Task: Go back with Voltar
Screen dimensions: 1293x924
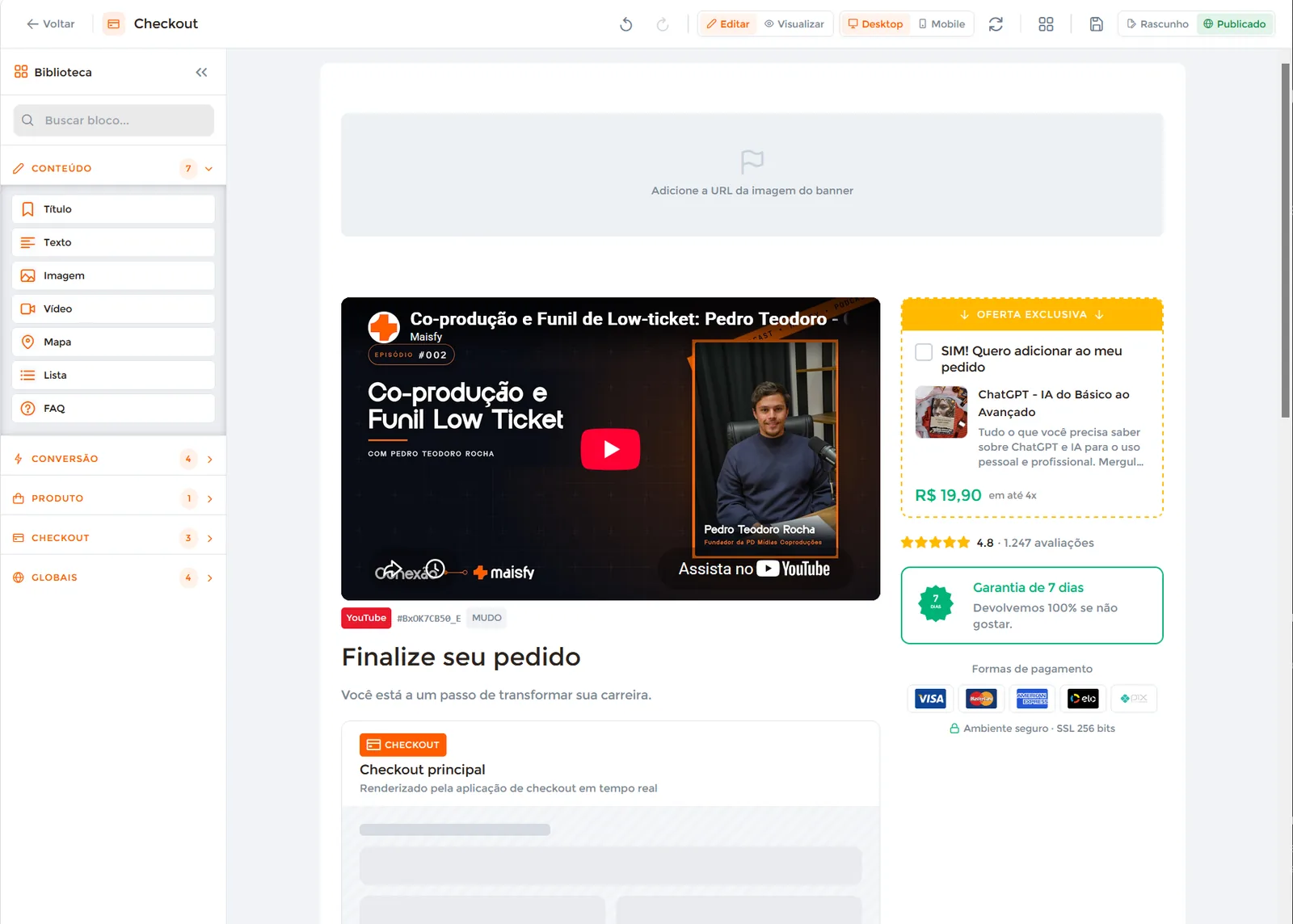Action: pos(50,24)
